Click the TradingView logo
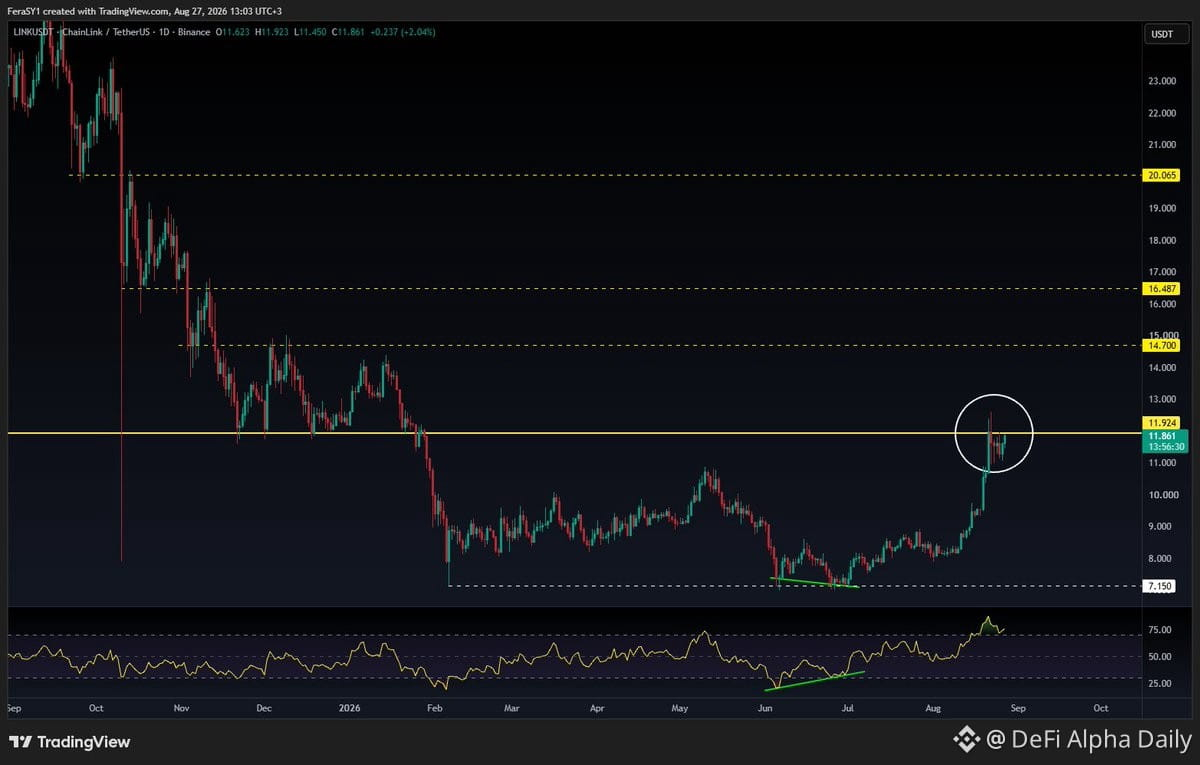This screenshot has width=1200, height=765. 70,742
